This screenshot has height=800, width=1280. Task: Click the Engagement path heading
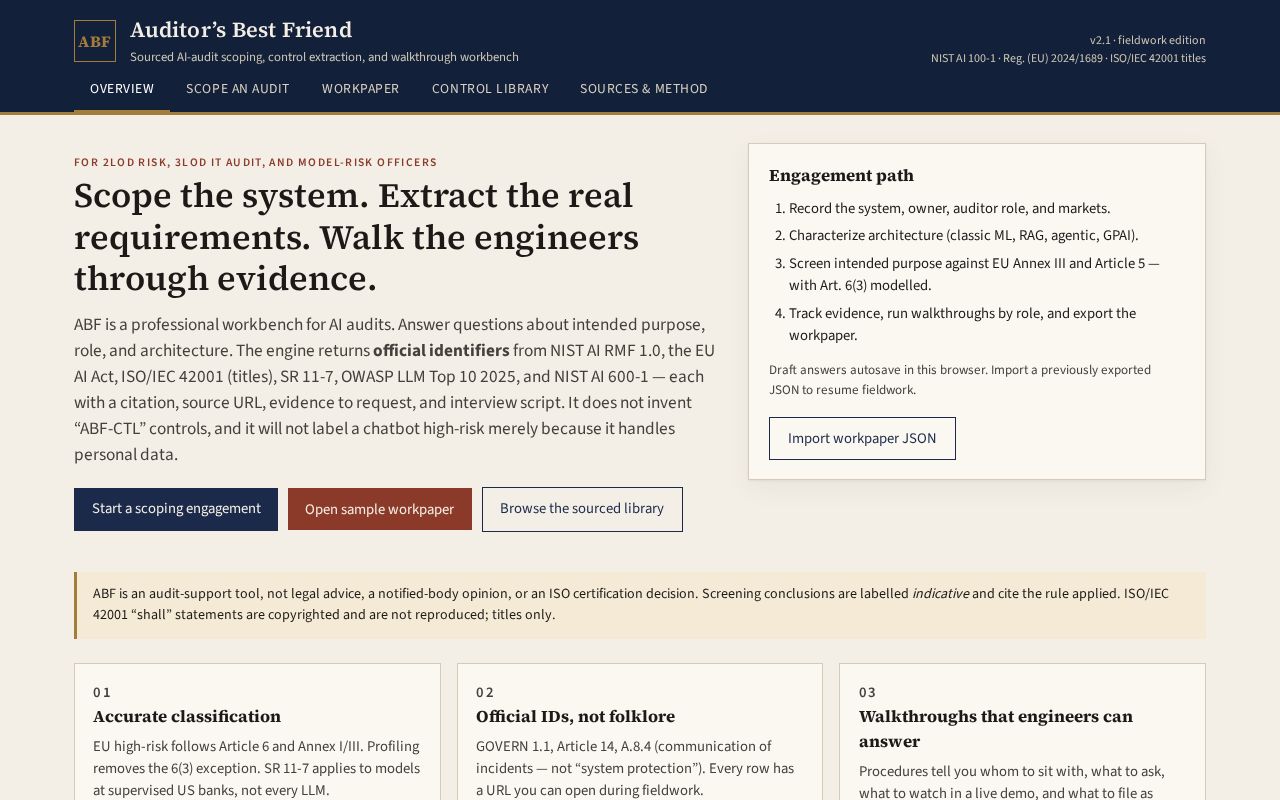coord(841,176)
